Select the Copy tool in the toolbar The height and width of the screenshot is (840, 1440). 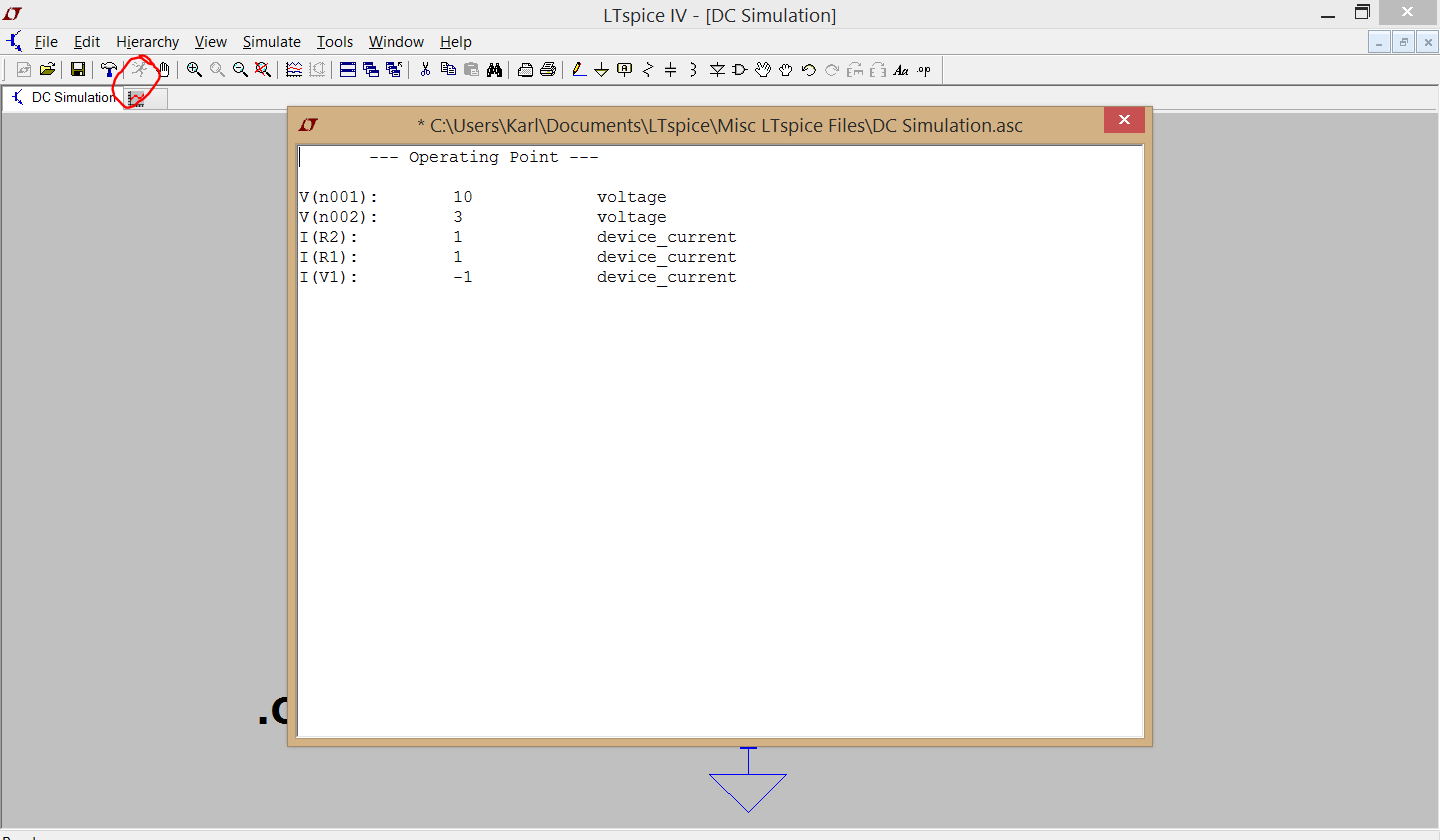pyautogui.click(x=448, y=69)
